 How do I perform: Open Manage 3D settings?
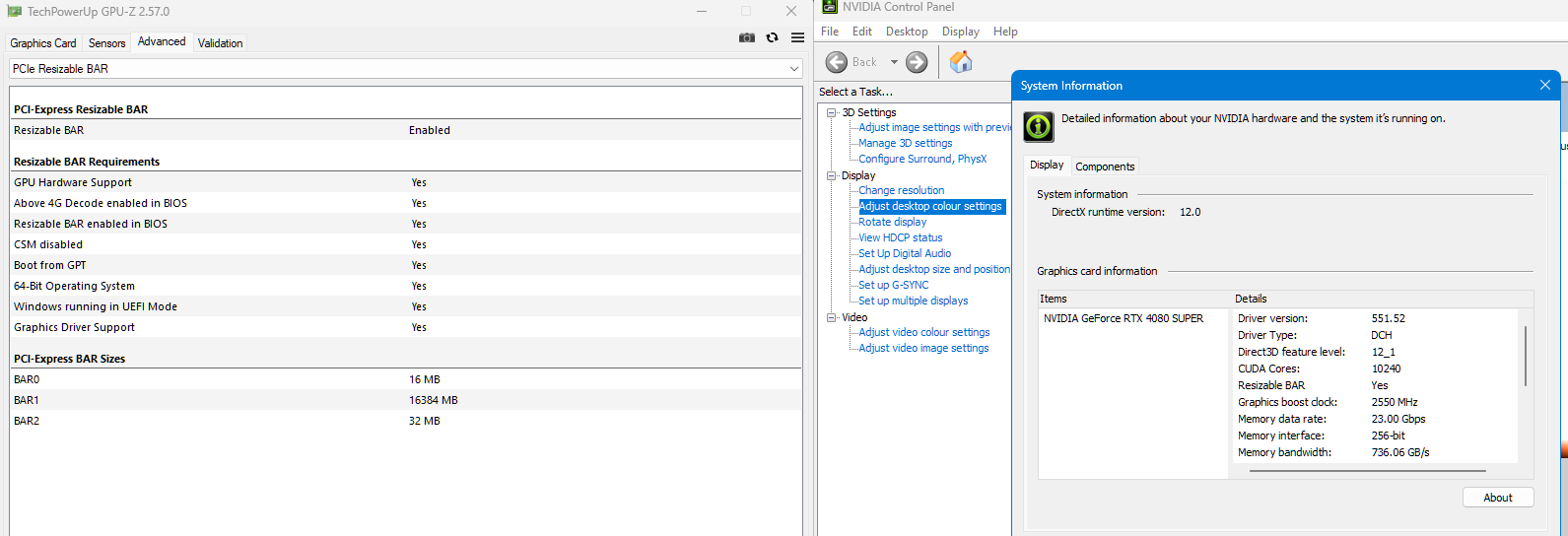coord(905,143)
